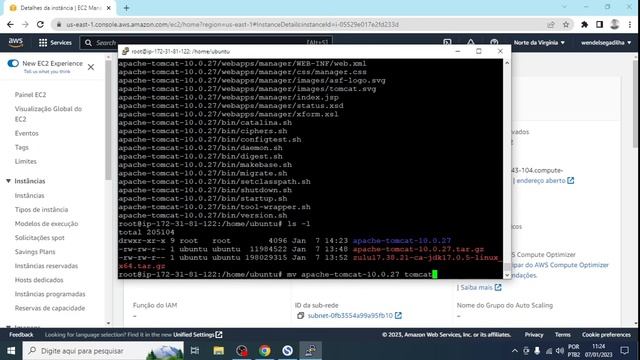Open the PuTTY taskbar icon
The width and height of the screenshot is (640, 360).
pyautogui.click(x=310, y=351)
